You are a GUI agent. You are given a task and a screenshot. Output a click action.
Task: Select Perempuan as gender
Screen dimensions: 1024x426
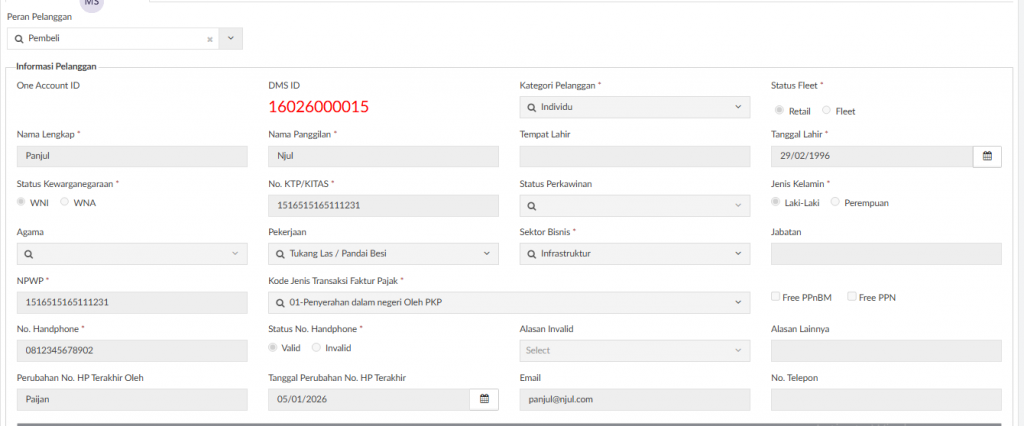pos(836,202)
